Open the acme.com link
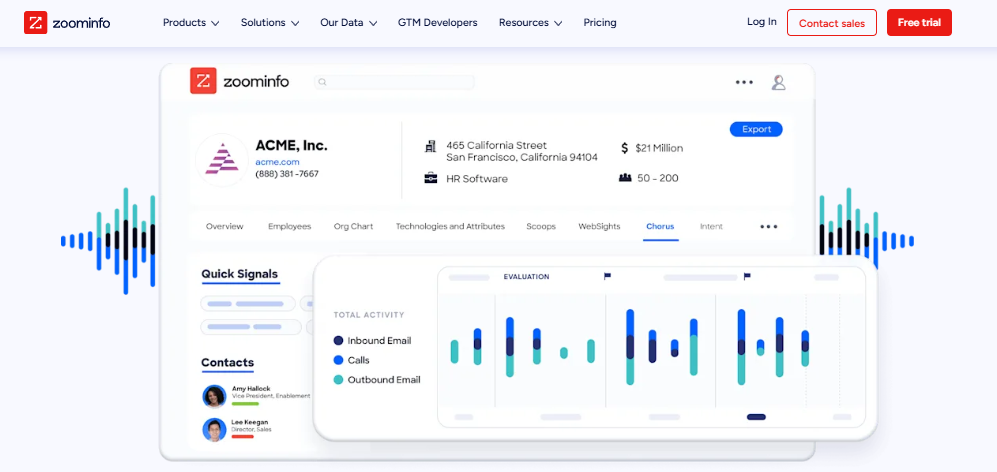The width and height of the screenshot is (997, 472). coord(277,162)
